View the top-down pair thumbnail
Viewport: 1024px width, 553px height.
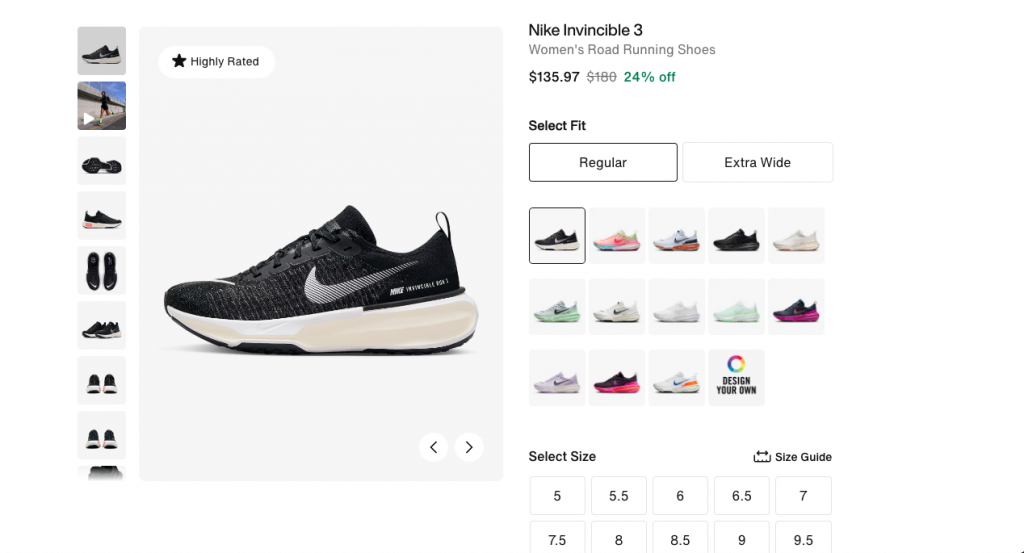point(102,270)
